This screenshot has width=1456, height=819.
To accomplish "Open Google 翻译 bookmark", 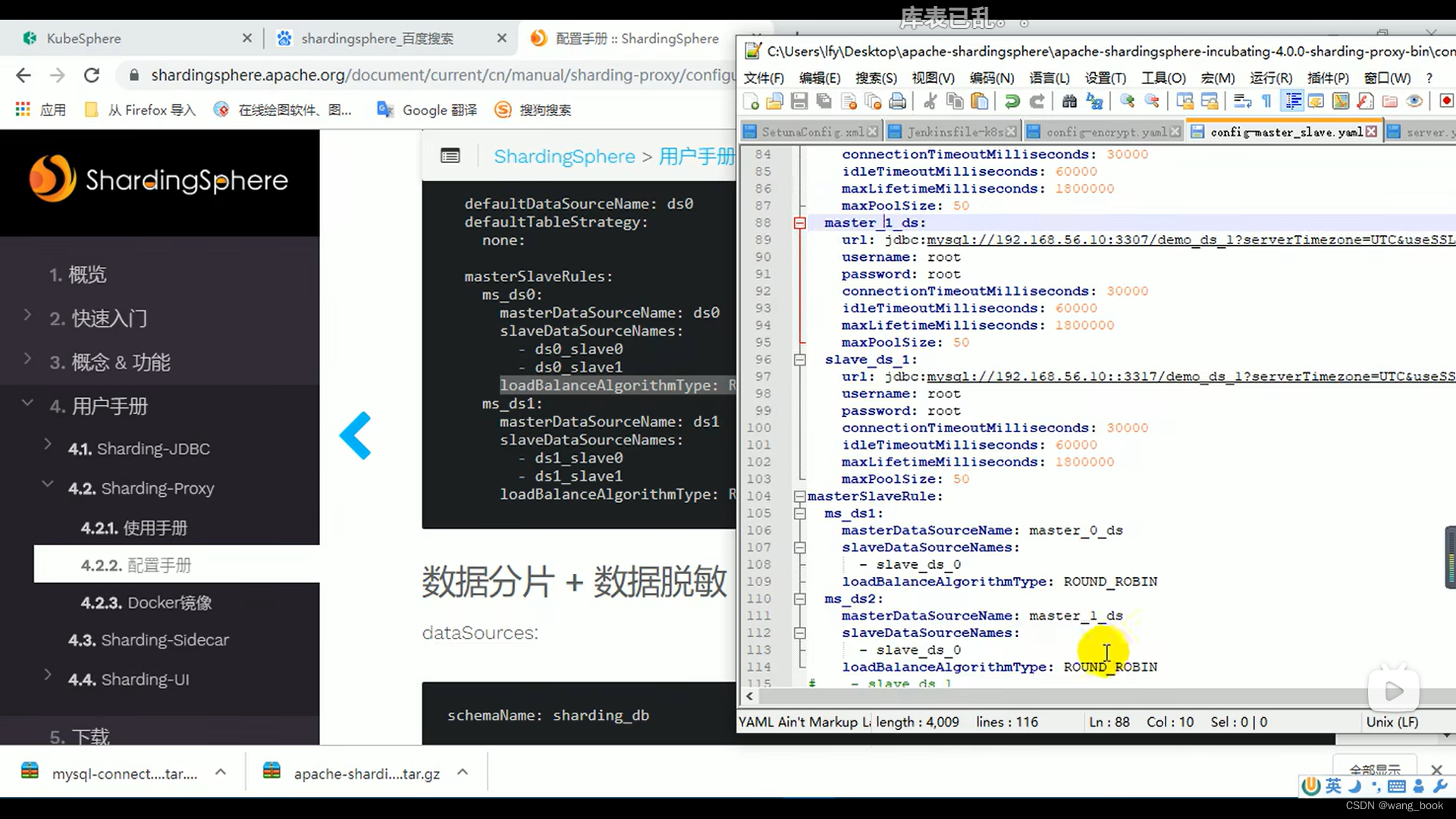I will tap(427, 110).
